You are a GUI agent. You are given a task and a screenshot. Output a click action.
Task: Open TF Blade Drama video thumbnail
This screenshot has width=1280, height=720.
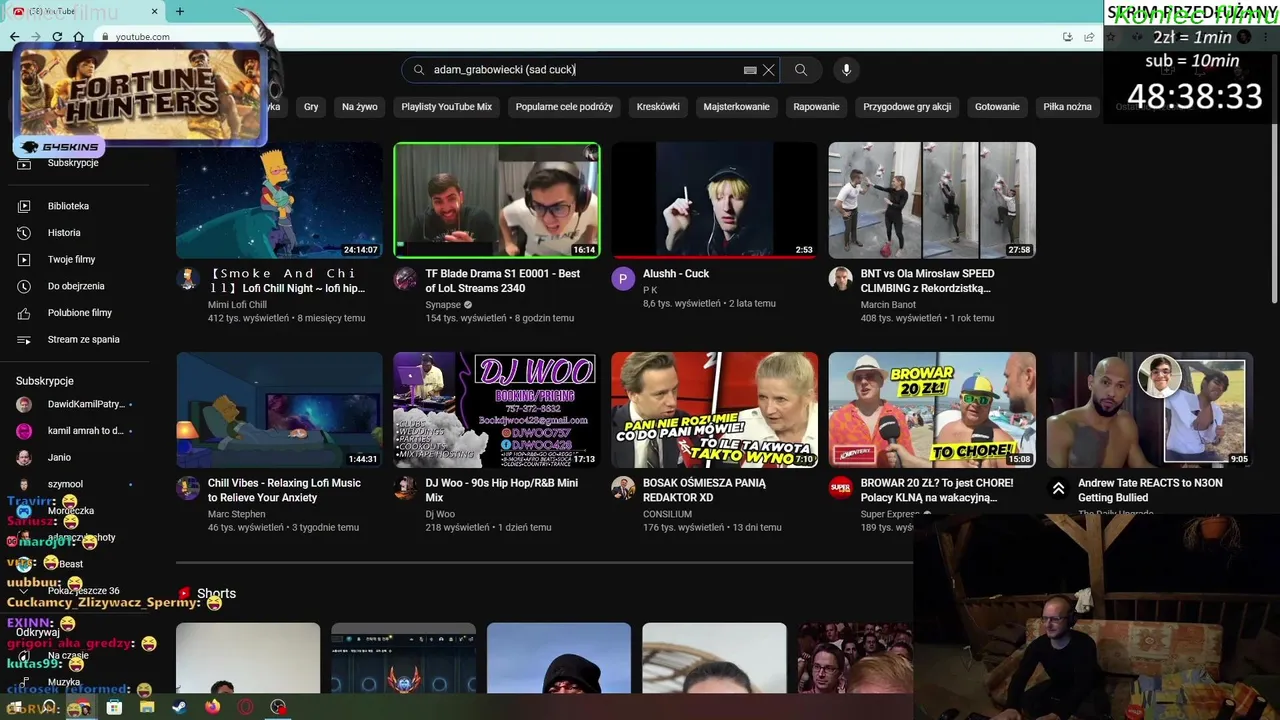tap(497, 200)
